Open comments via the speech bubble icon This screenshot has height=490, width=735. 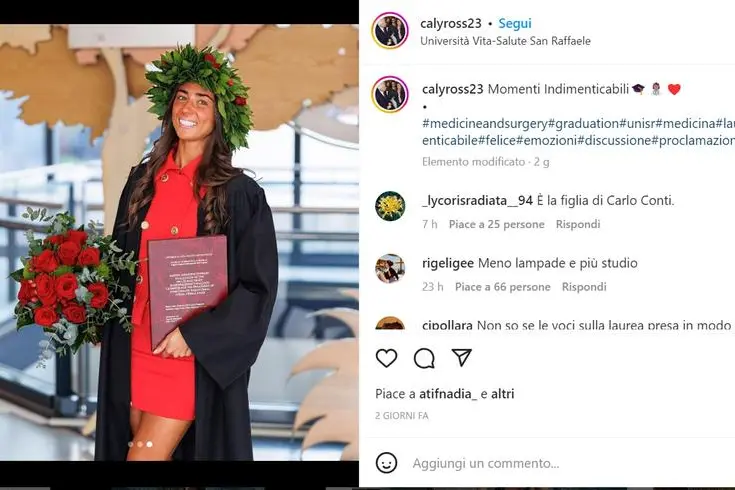pos(424,358)
